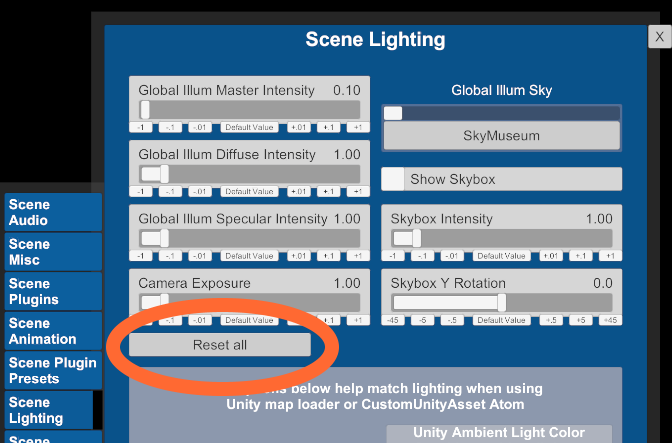The width and height of the screenshot is (672, 443).
Task: Decrease Camera Exposure by .1
Action: tap(170, 320)
